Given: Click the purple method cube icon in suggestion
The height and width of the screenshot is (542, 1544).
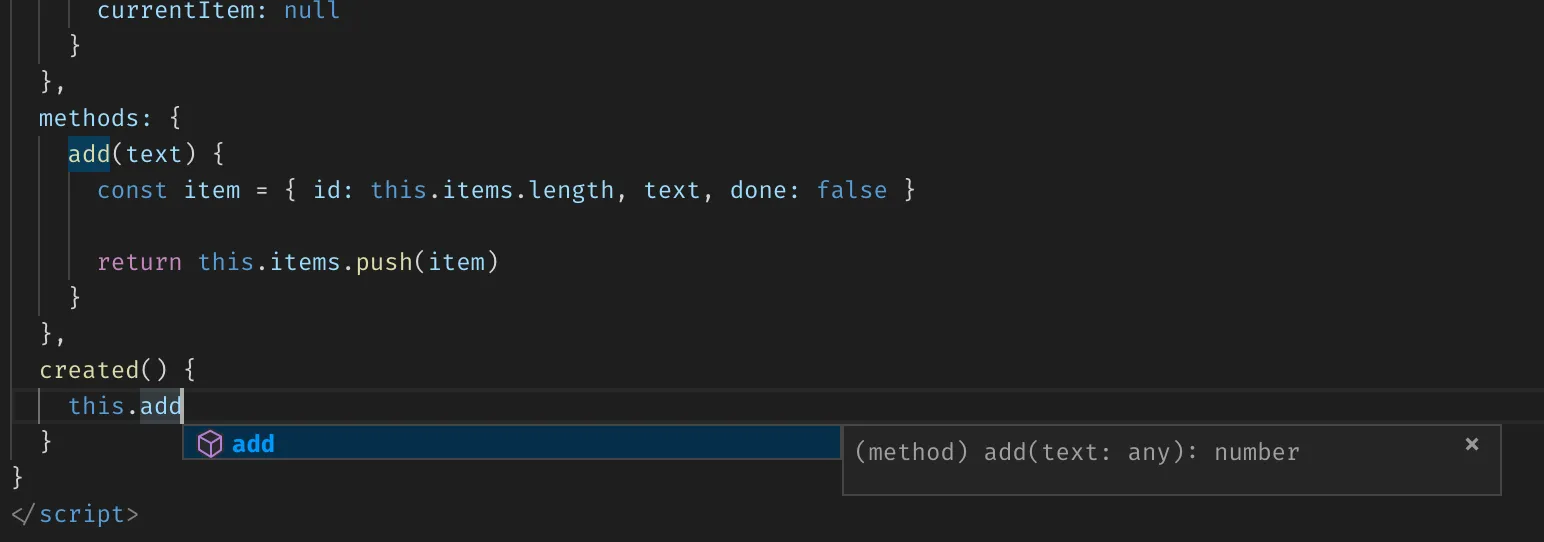Looking at the screenshot, I should [x=209, y=444].
